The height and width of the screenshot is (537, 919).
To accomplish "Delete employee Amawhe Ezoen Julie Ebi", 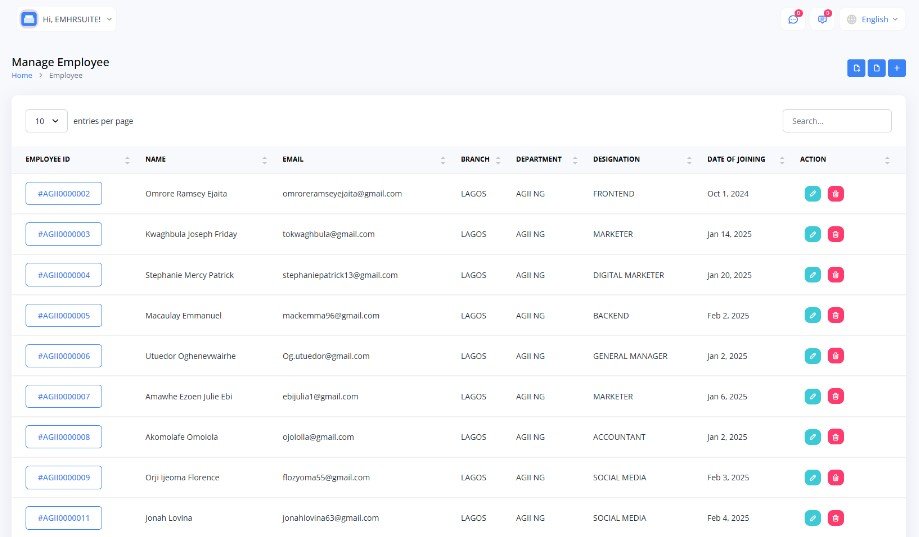I will click(x=835, y=396).
